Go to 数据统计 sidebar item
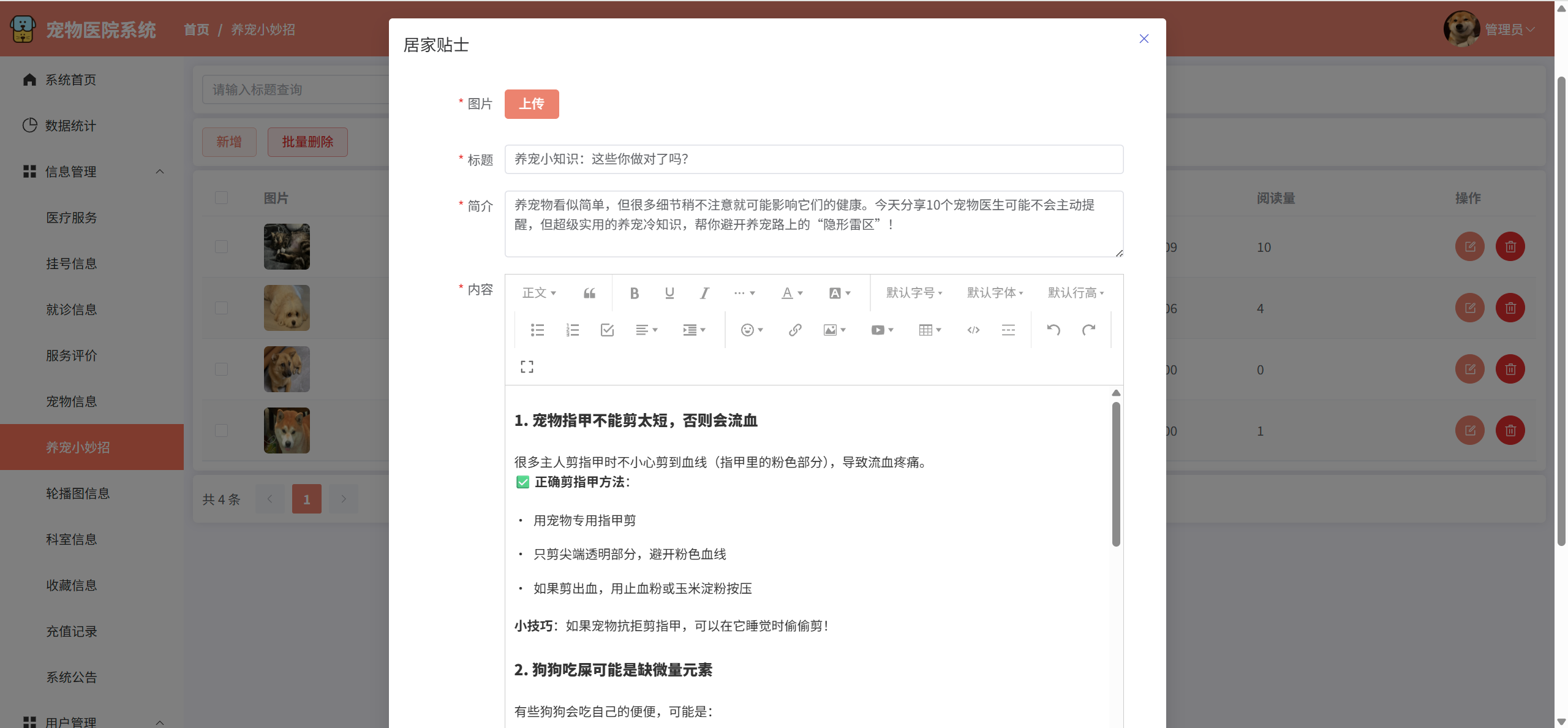Viewport: 1568px width, 728px height. coord(70,126)
